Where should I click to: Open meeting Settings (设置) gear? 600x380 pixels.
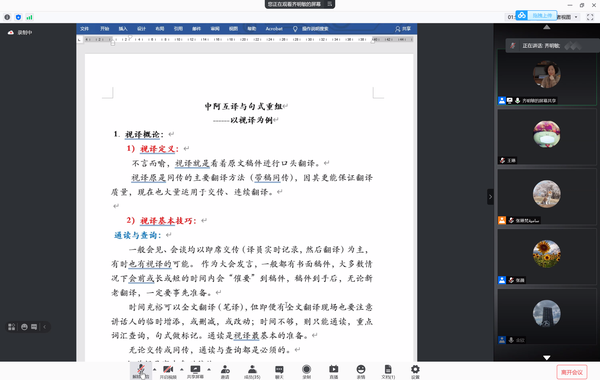tap(415, 371)
